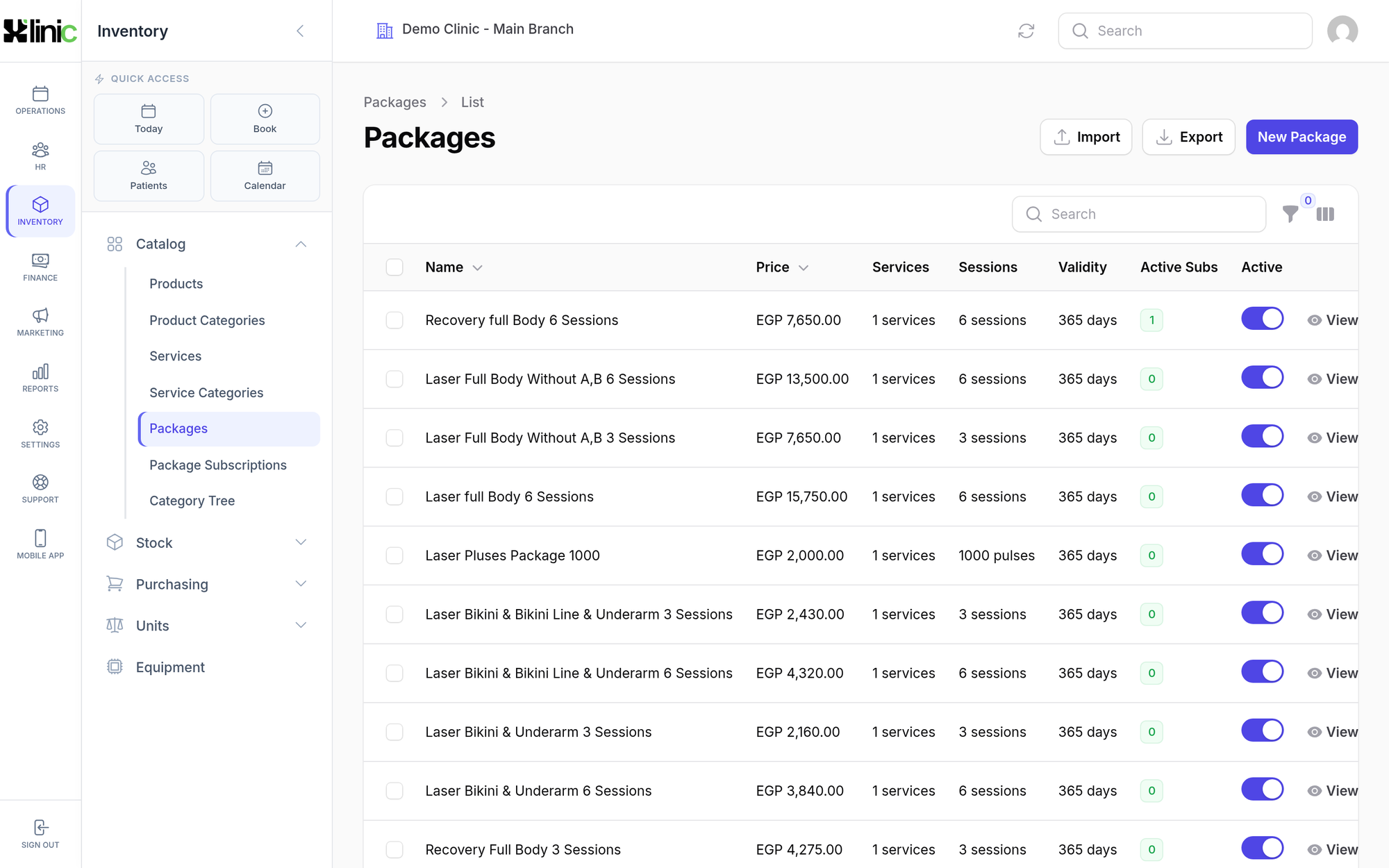Check the Laser Pluses Package 1000 row checkbox
This screenshot has width=1389, height=868.
pyautogui.click(x=394, y=556)
